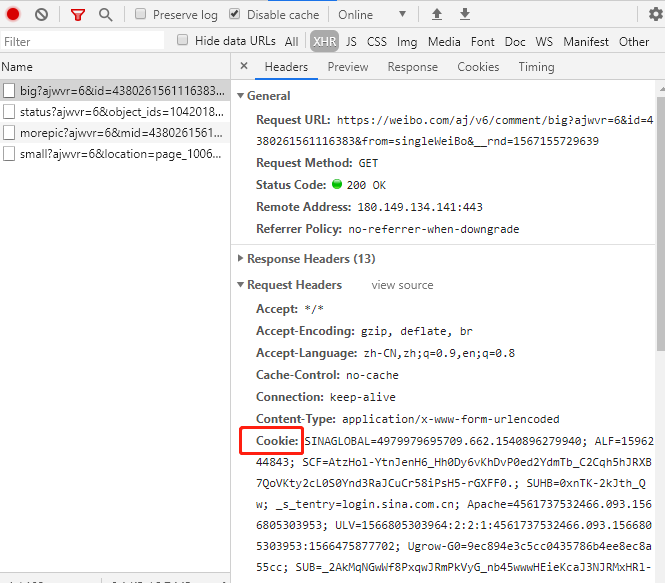Select big?ajwvr request row icon
Image resolution: width=665 pixels, height=583 pixels.
[9, 90]
